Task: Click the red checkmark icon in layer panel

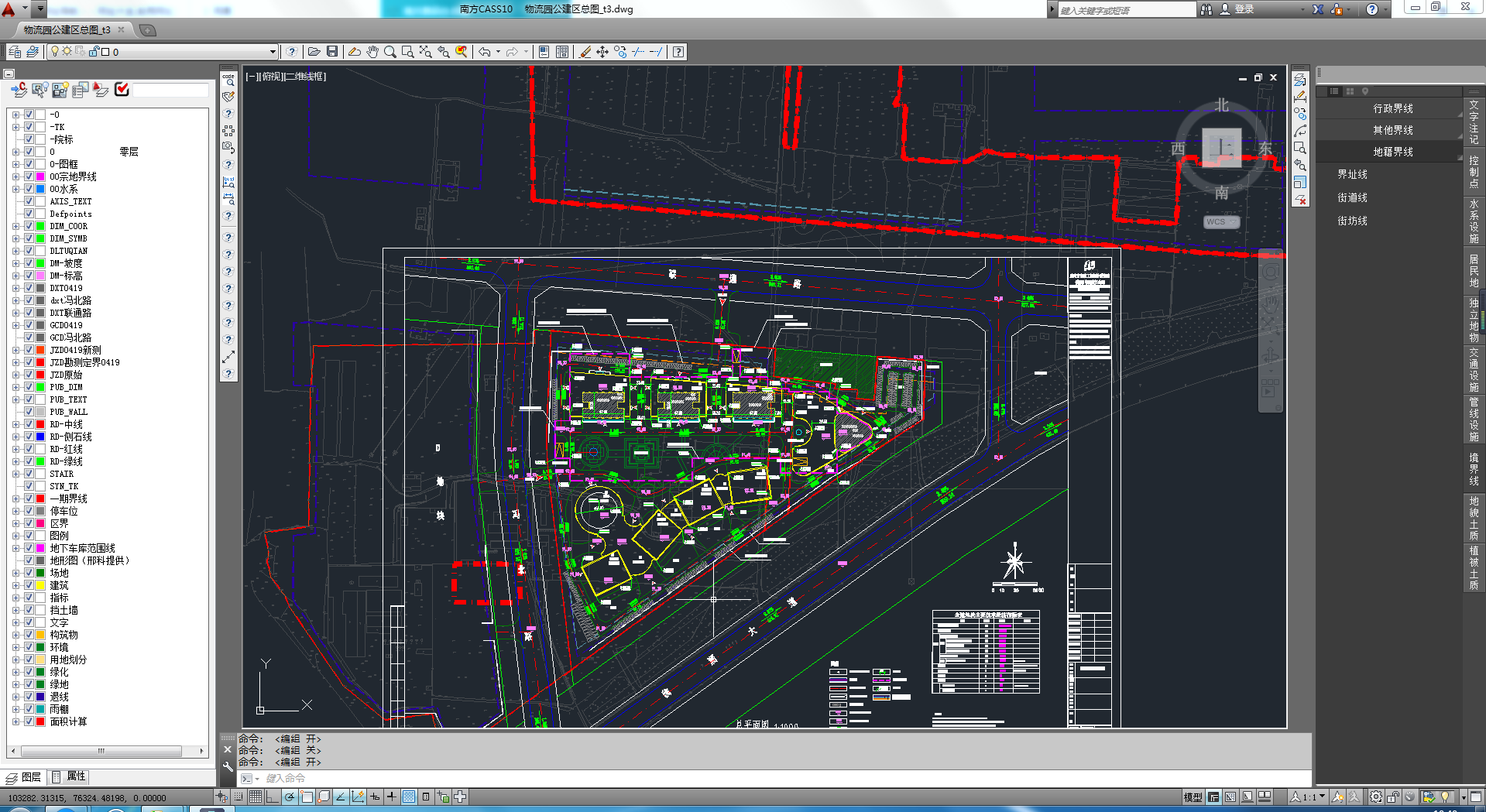Action: [x=122, y=90]
